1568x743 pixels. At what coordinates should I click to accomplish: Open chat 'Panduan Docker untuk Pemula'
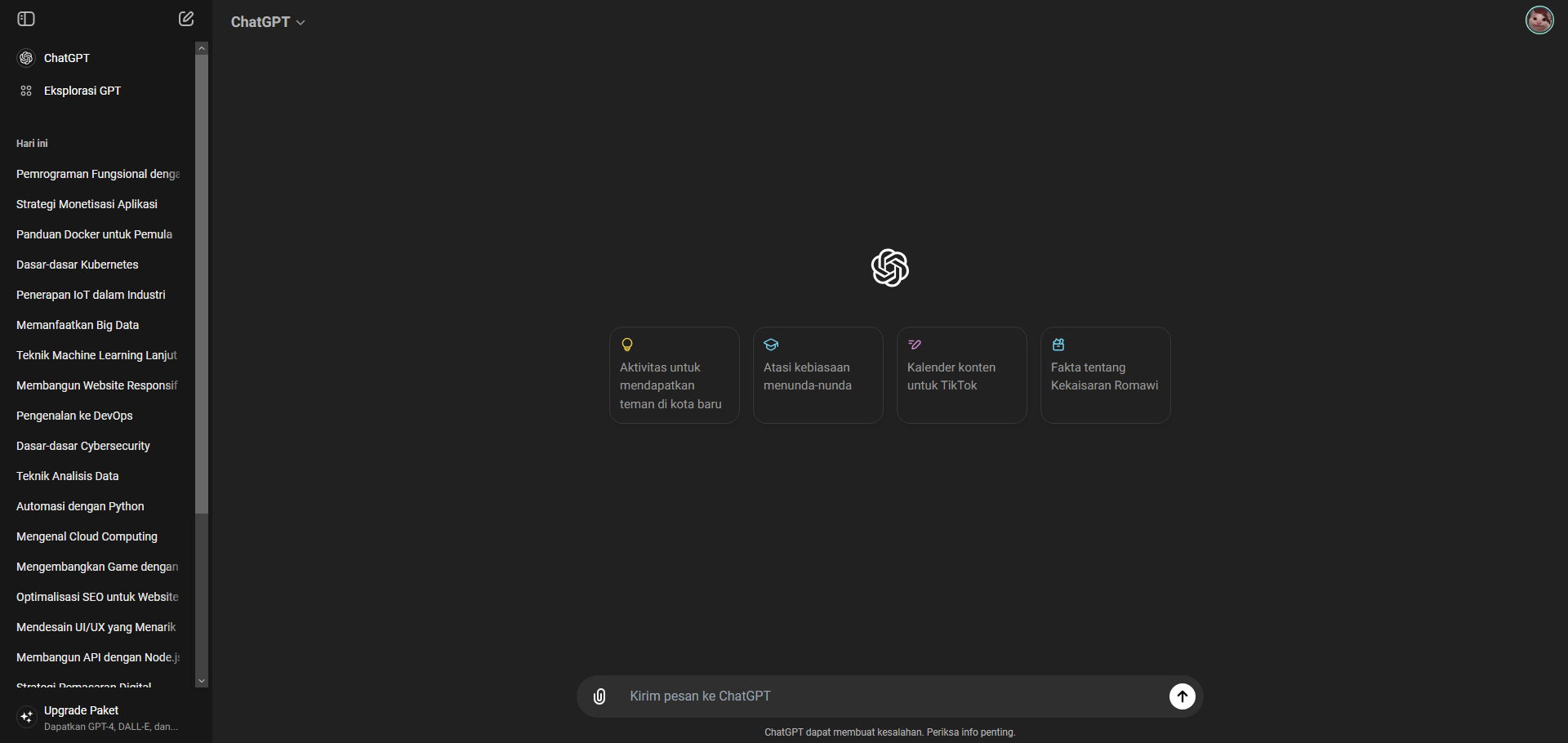[98, 234]
